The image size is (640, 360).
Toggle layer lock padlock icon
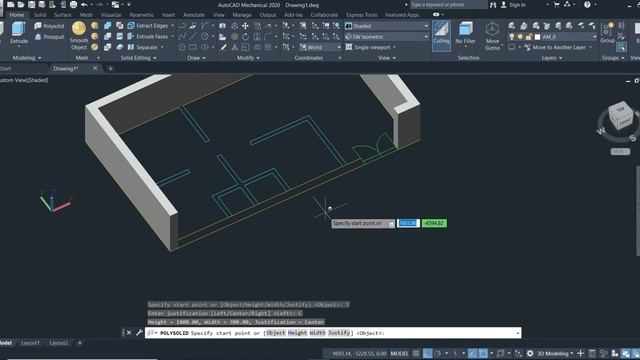point(529,37)
